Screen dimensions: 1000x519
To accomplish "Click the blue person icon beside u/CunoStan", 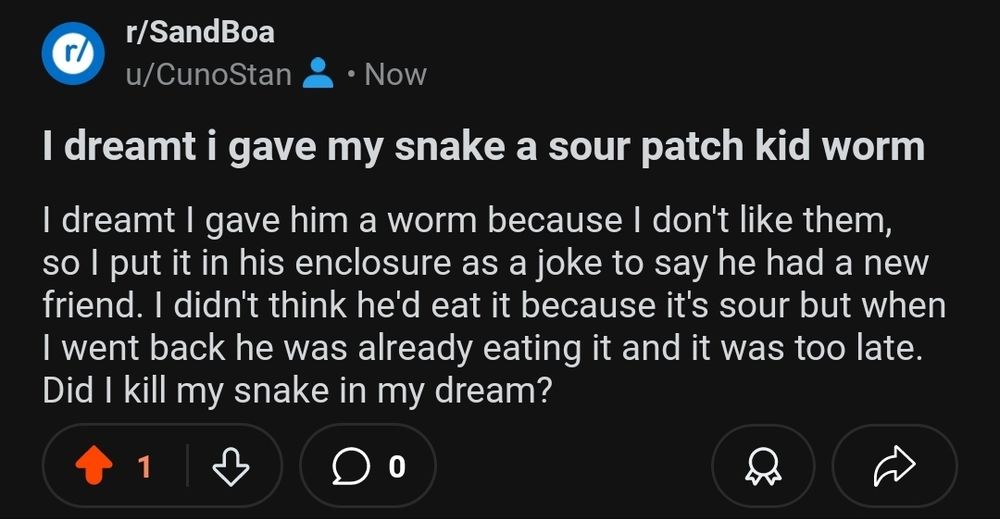I will (318, 73).
